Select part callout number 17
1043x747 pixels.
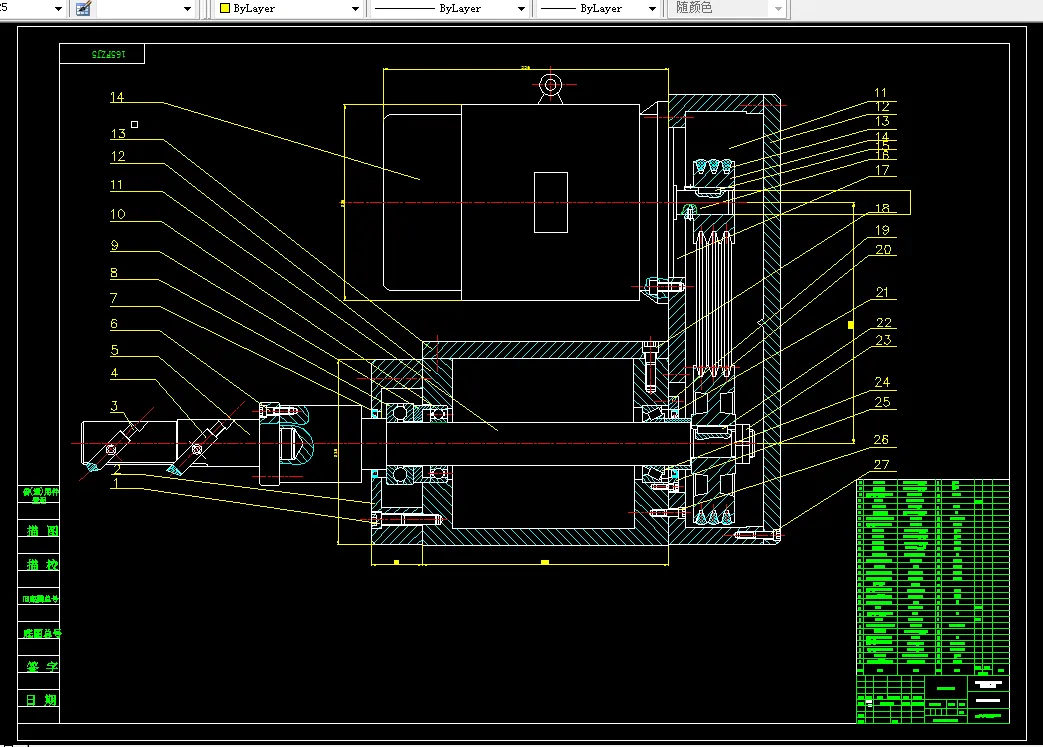[x=882, y=170]
